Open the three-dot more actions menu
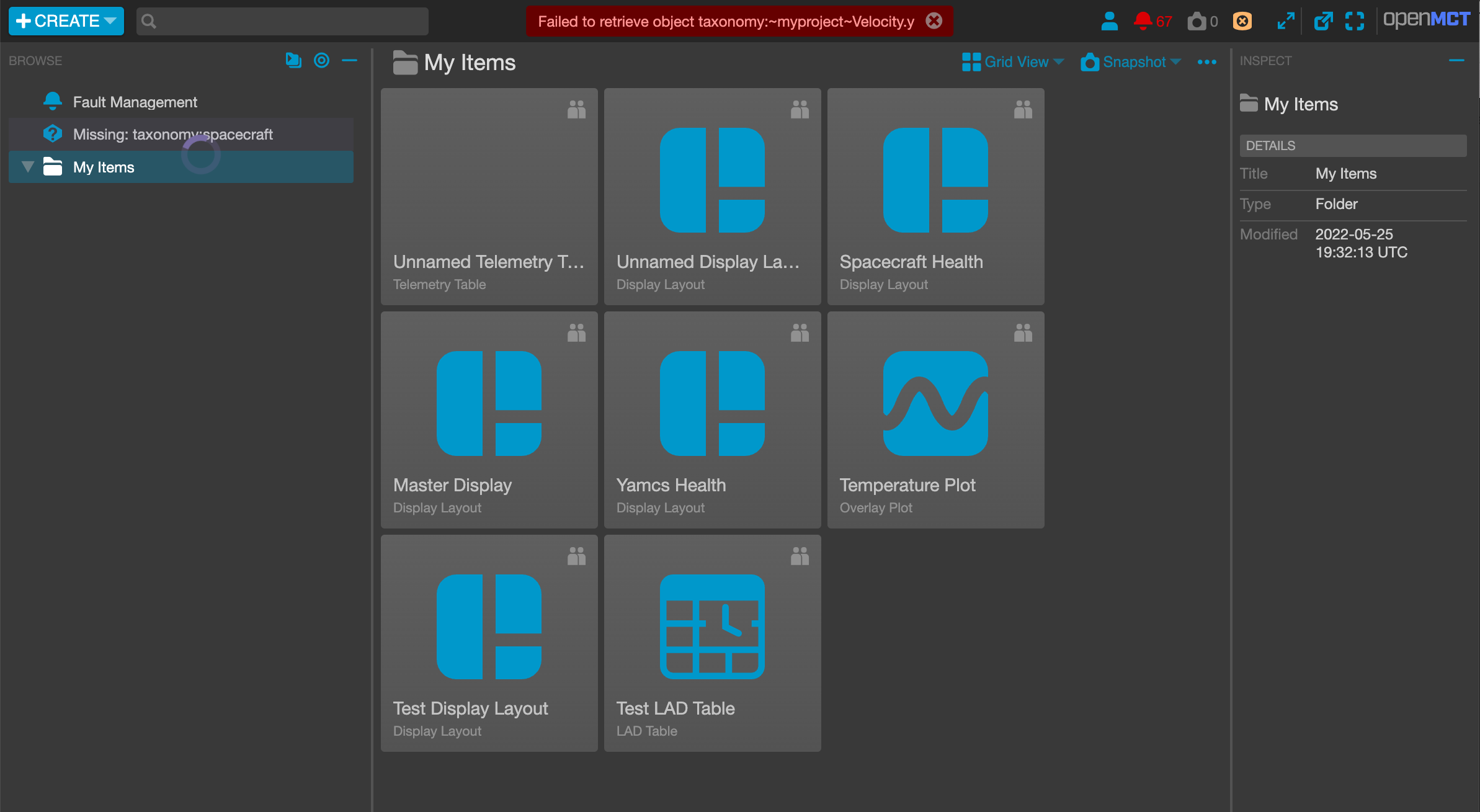Viewport: 1480px width, 812px height. (1206, 62)
